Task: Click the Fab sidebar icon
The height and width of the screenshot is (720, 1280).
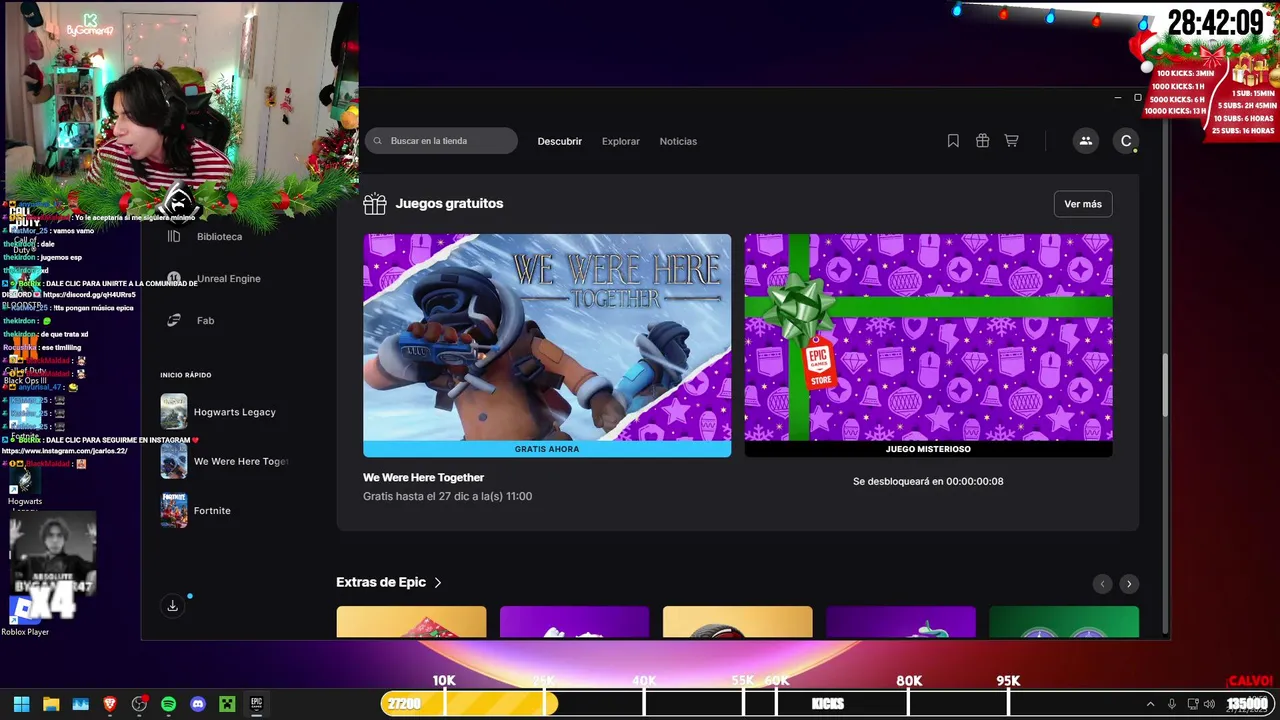Action: point(174,320)
